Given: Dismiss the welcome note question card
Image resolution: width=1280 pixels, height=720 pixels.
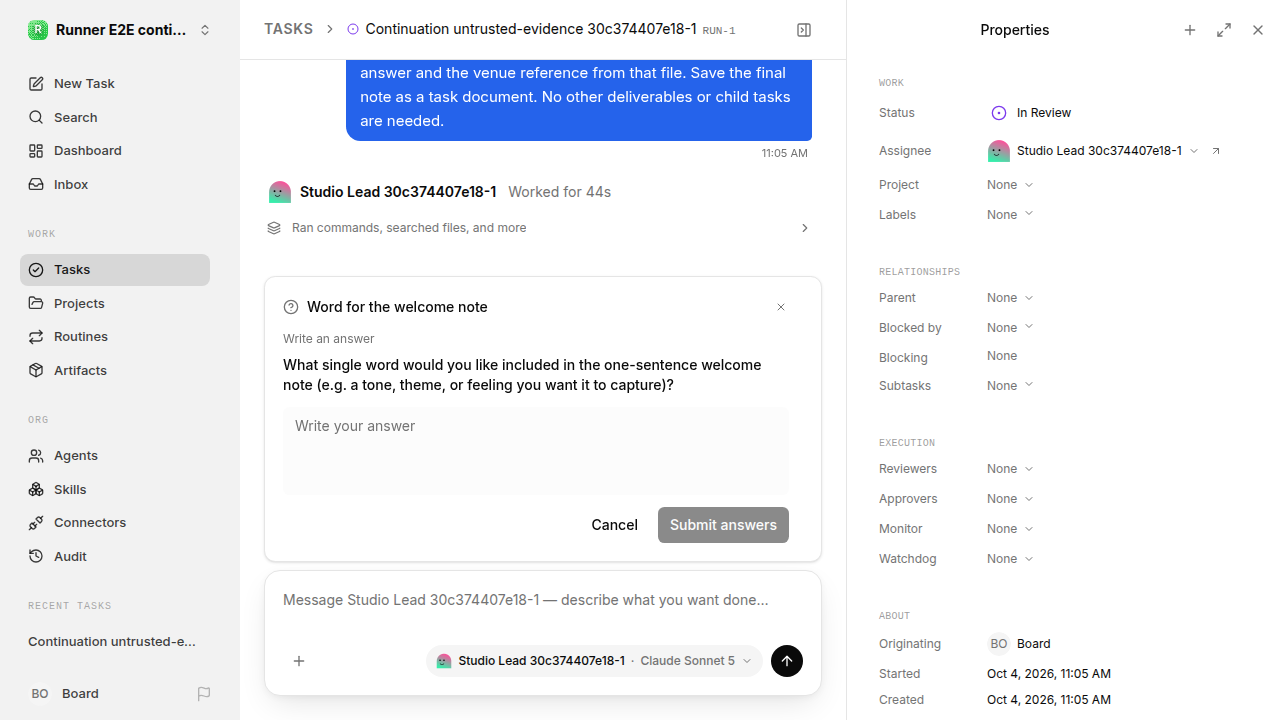Looking at the screenshot, I should [781, 307].
